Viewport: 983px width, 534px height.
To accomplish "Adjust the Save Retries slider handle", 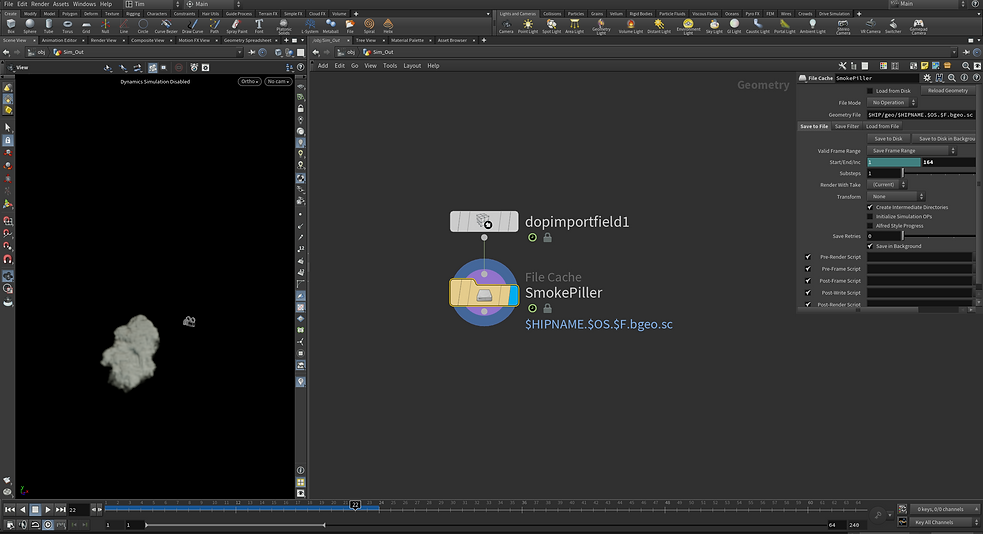I will point(903,236).
